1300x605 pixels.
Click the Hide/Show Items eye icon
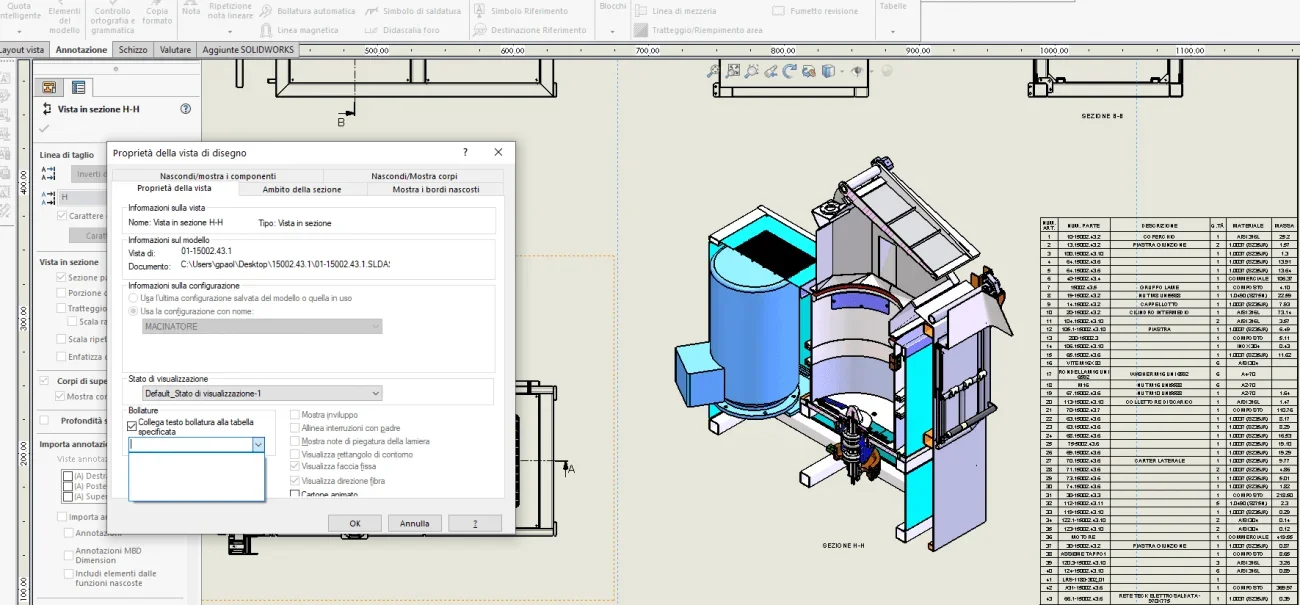(x=857, y=71)
